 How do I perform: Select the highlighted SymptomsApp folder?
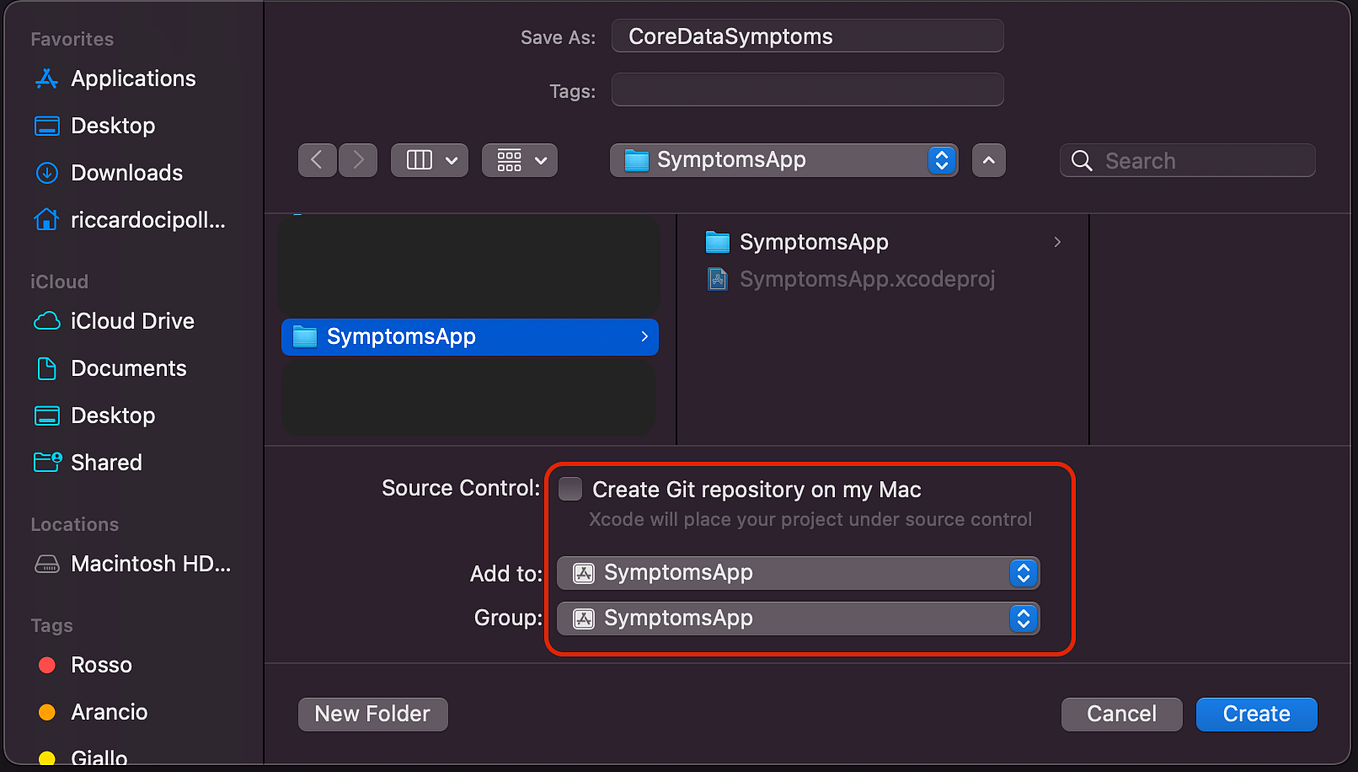click(469, 337)
